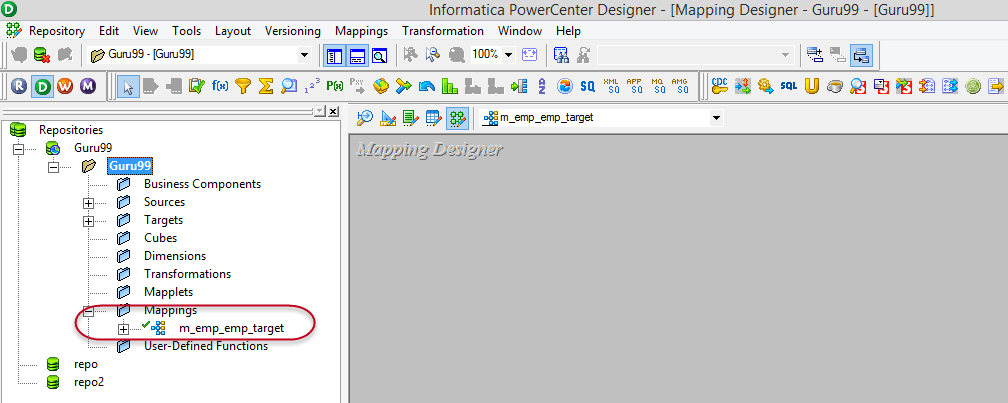Select the Aggregator sigma transformation icon

pos(266,86)
